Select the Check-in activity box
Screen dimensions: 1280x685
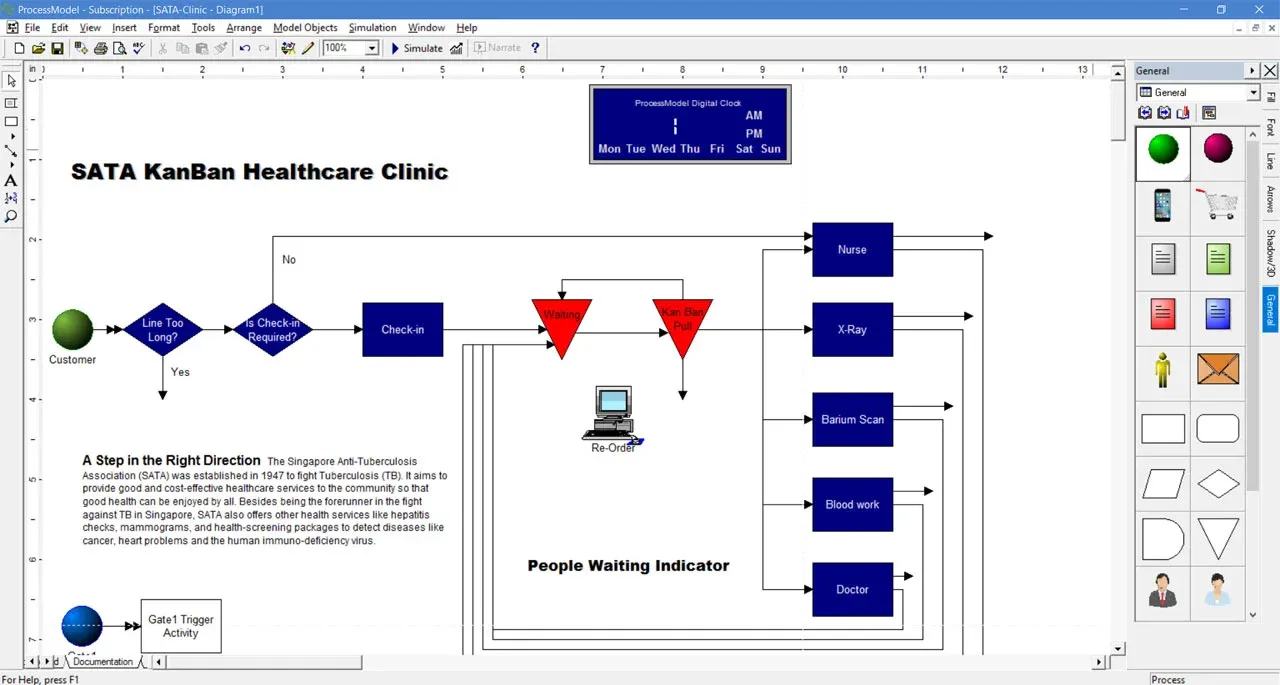click(x=402, y=329)
